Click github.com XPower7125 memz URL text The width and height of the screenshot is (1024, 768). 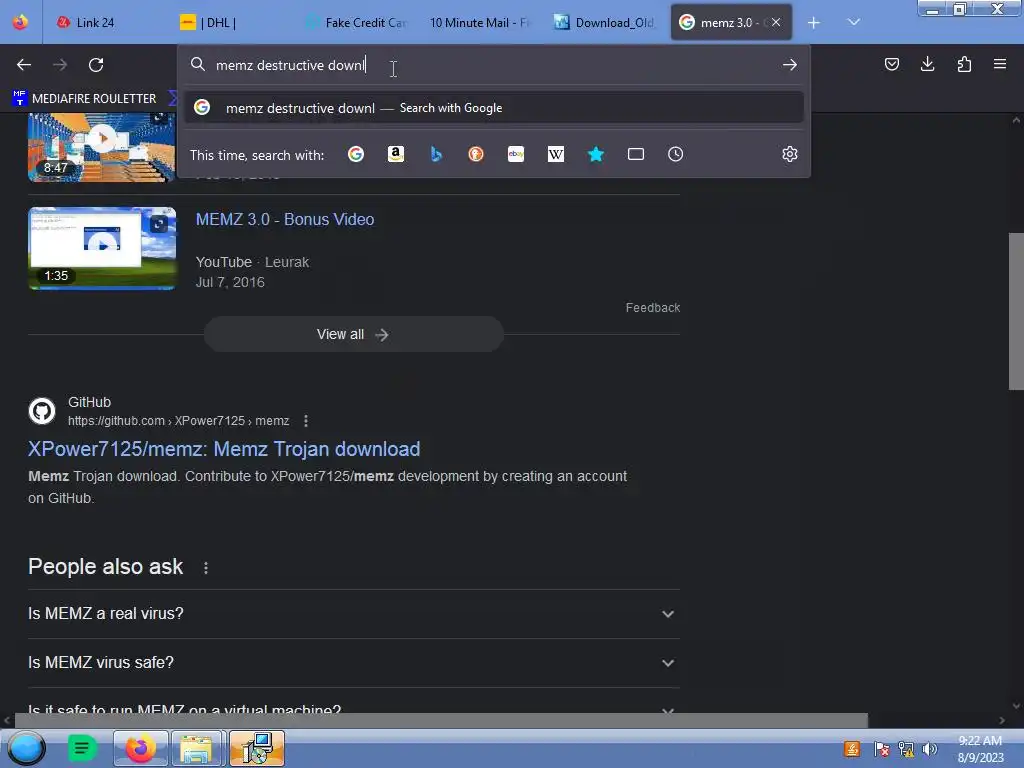[178, 421]
